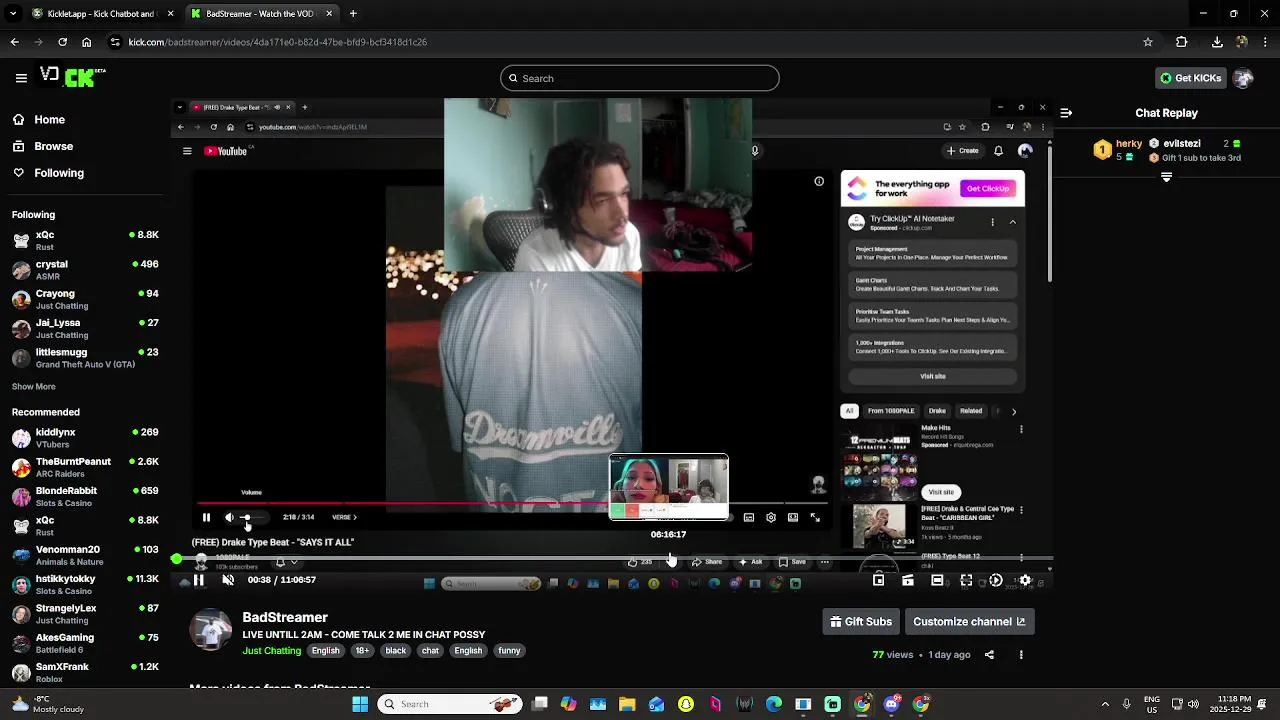Toggle fullscreen on the VOD player

pos(966,580)
